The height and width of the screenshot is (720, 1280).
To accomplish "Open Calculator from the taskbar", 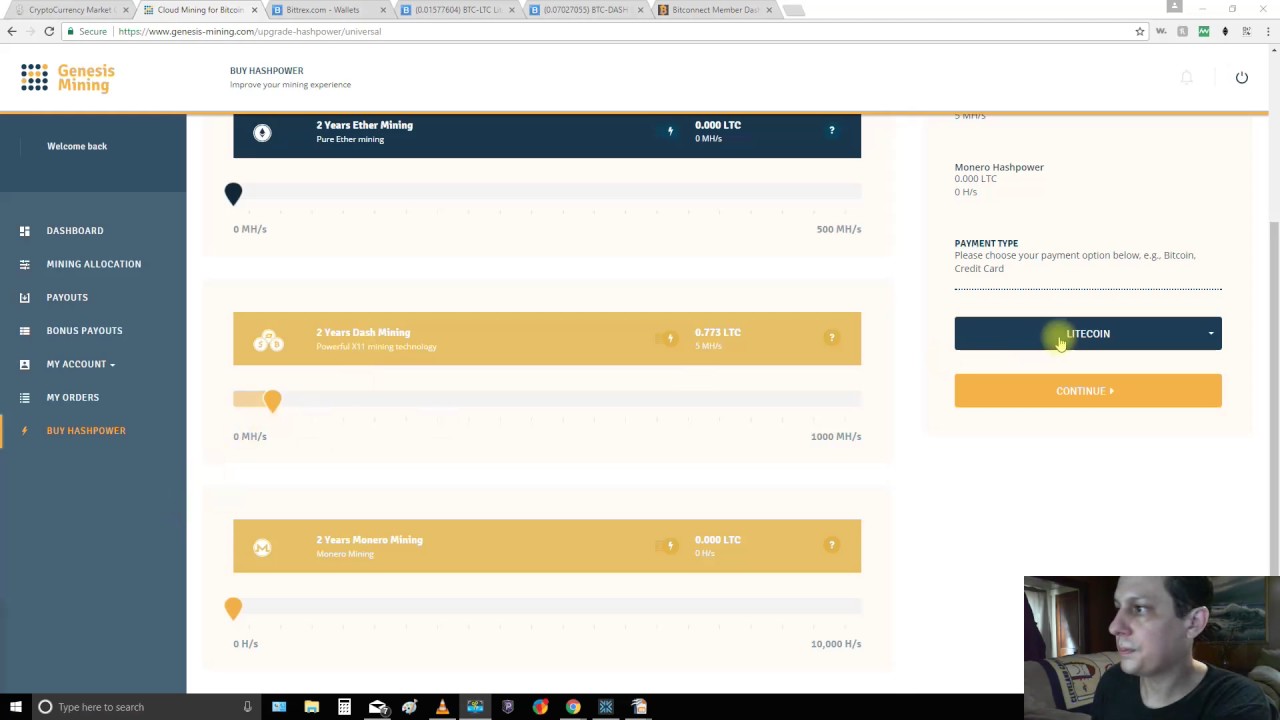I will [x=344, y=707].
